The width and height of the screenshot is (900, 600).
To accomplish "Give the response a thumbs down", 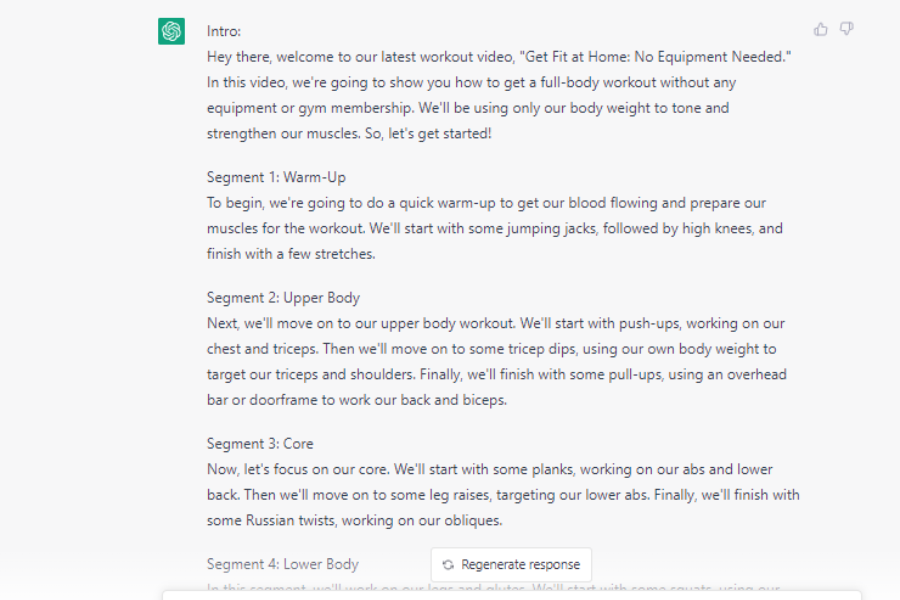I will pyautogui.click(x=847, y=29).
